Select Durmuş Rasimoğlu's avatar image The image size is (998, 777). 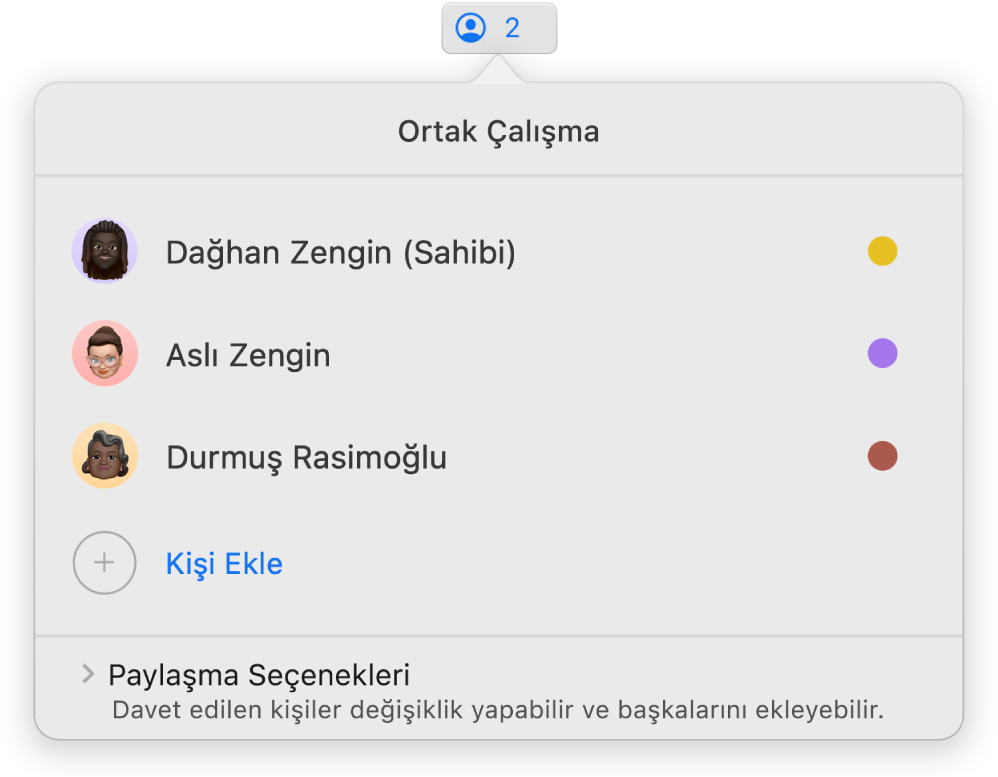104,456
